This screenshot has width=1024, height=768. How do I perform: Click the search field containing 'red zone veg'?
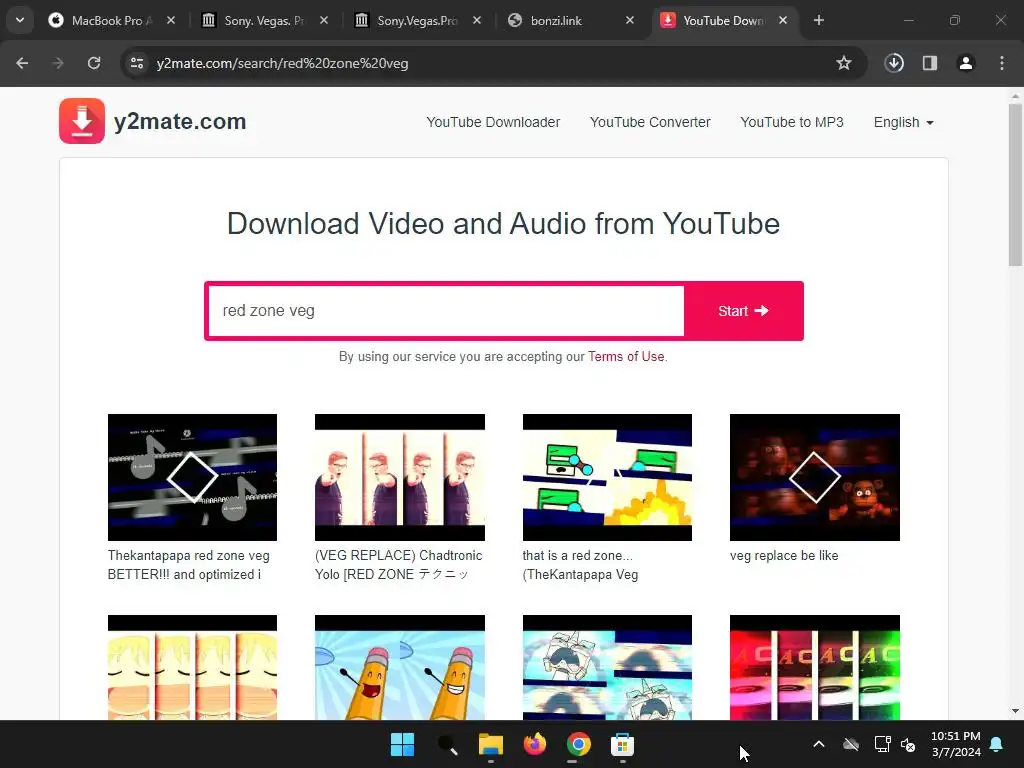[445, 311]
